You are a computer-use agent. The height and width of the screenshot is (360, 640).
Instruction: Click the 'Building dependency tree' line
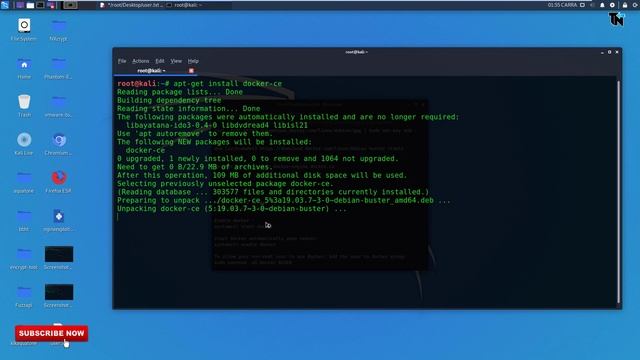pyautogui.click(x=169, y=100)
